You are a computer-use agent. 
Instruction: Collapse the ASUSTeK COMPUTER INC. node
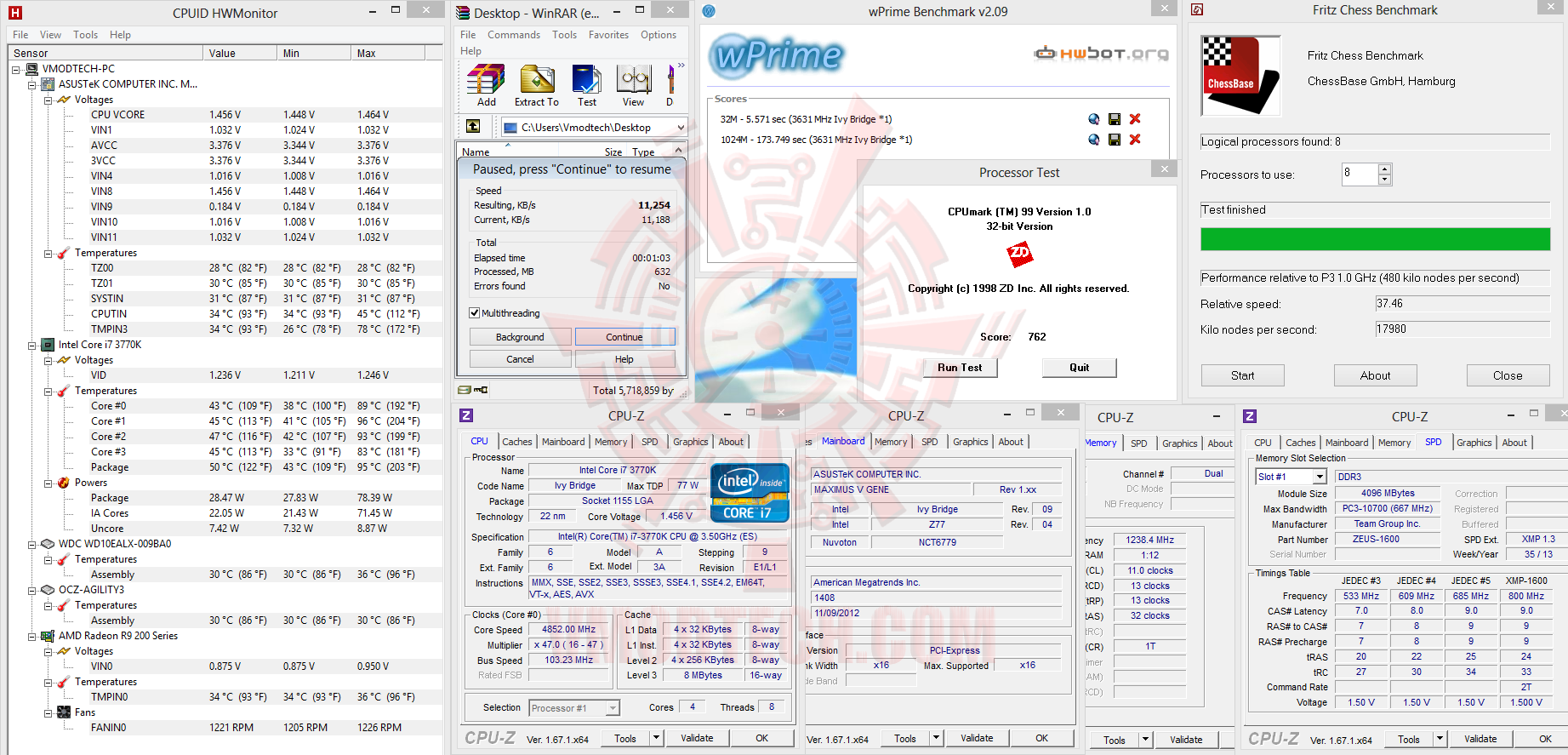[32, 84]
